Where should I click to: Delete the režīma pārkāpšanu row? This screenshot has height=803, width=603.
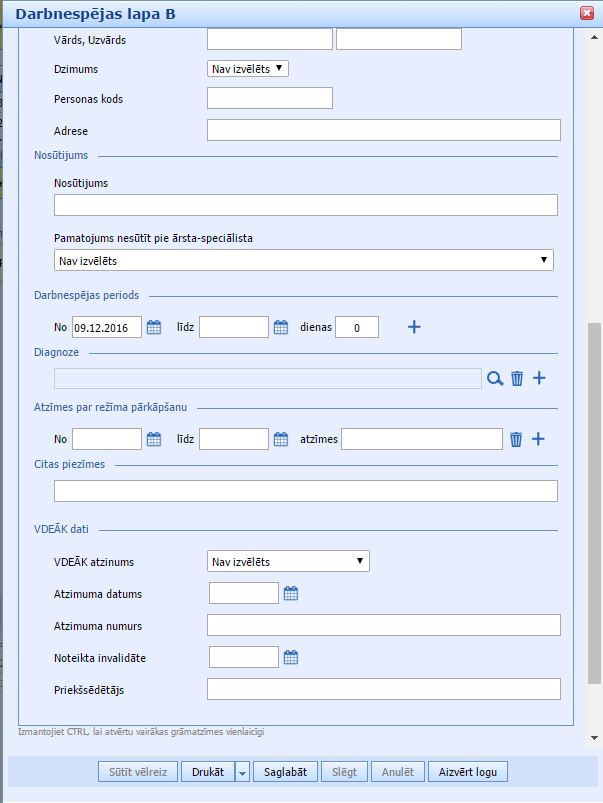click(x=517, y=439)
